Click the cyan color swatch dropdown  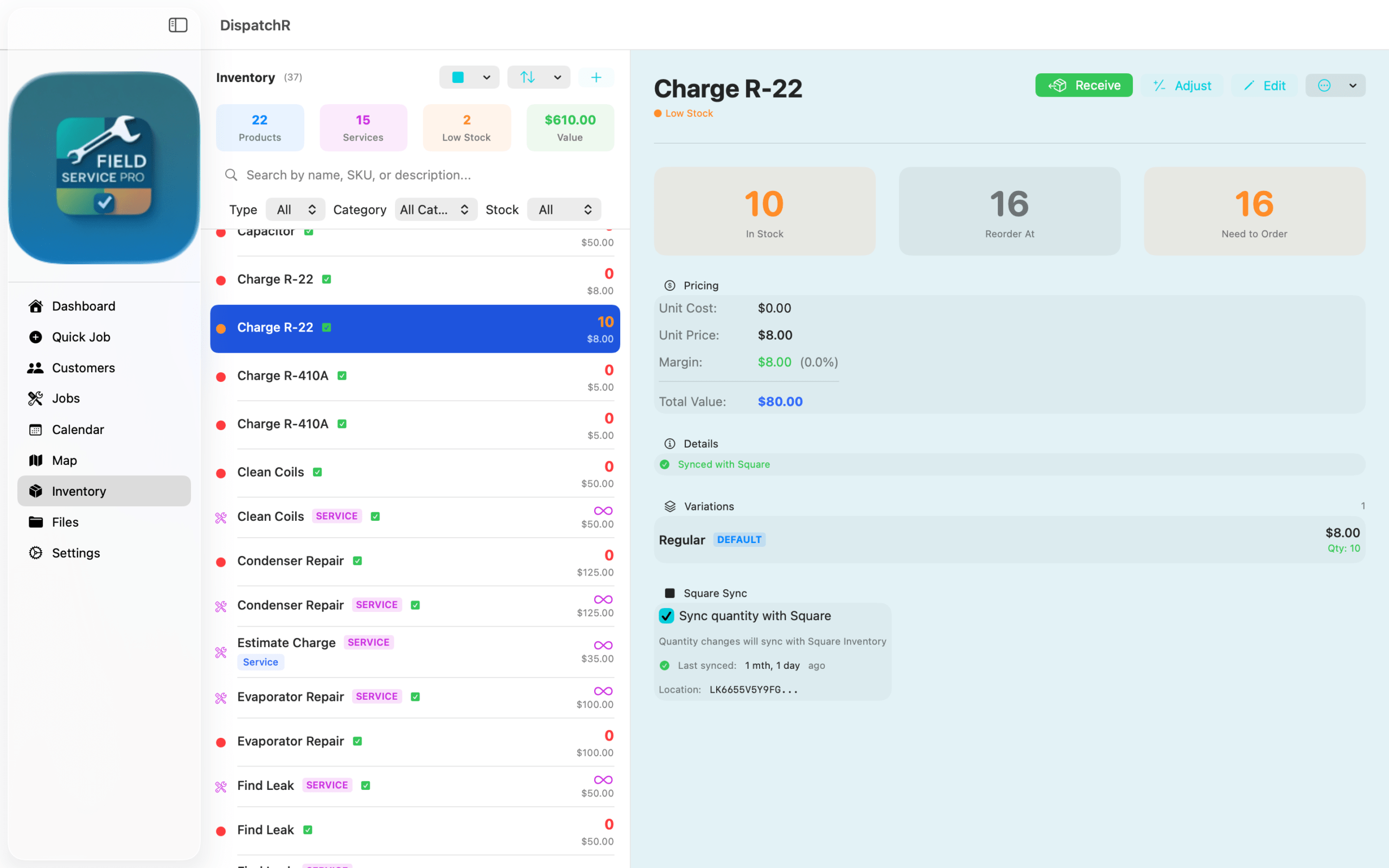point(469,78)
